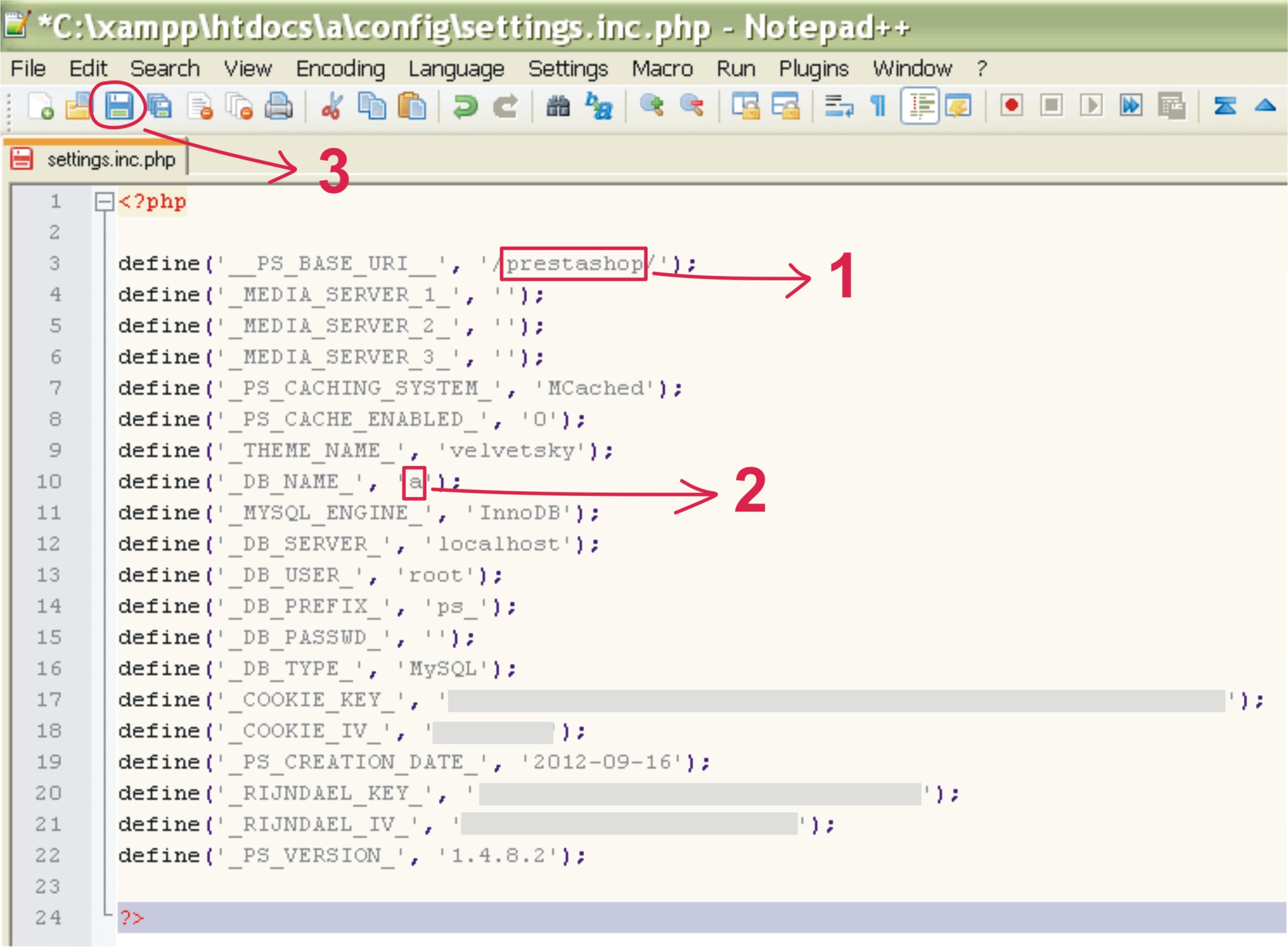Toggle the Show Indent Guide button

point(920,107)
